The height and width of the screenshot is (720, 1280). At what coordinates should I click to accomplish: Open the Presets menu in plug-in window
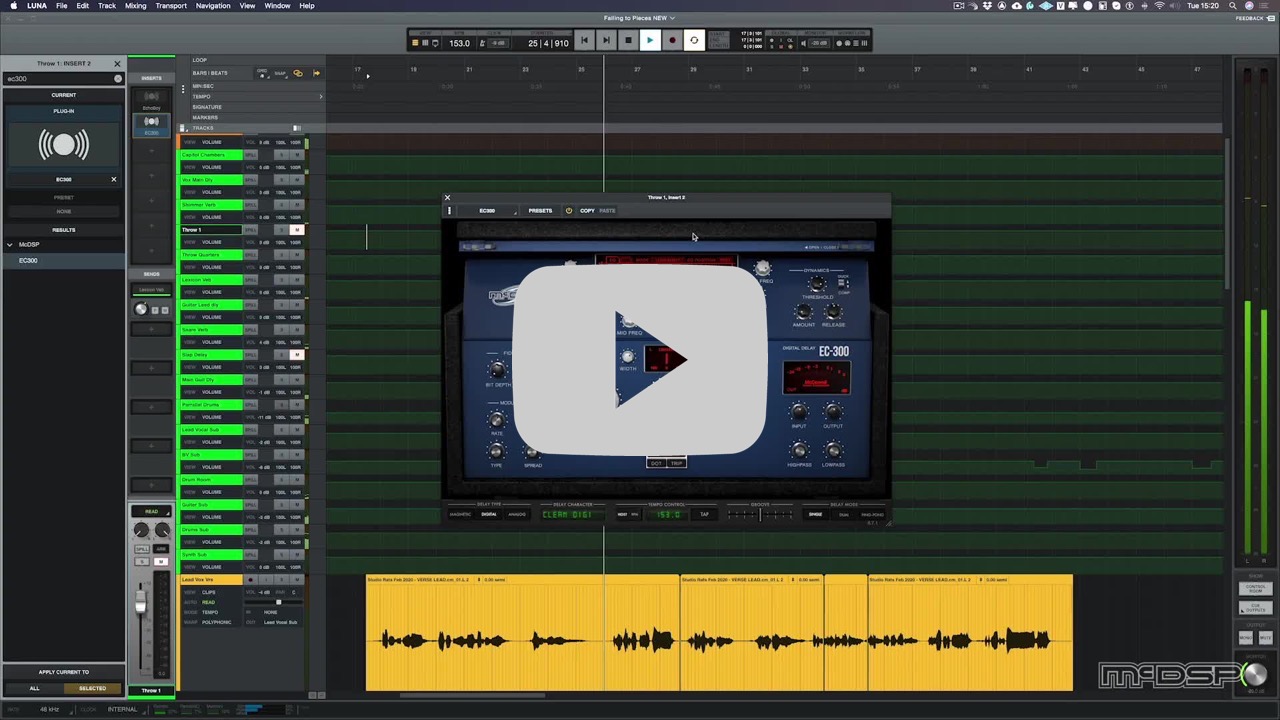pos(540,211)
